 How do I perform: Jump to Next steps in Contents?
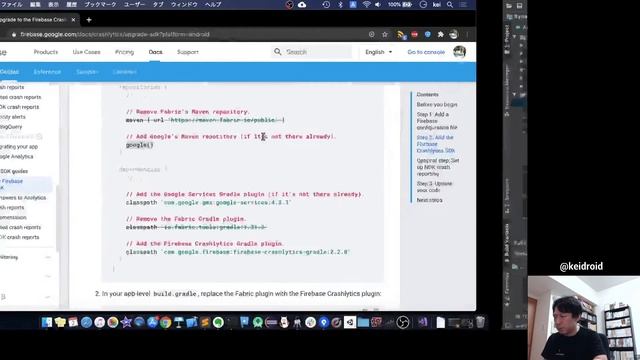[x=429, y=200]
